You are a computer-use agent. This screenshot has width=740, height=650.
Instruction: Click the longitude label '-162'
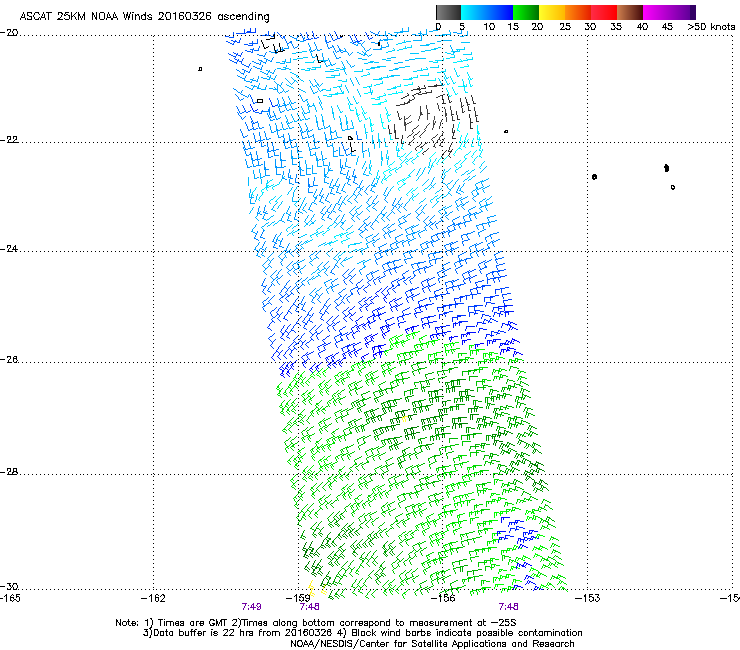click(153, 598)
